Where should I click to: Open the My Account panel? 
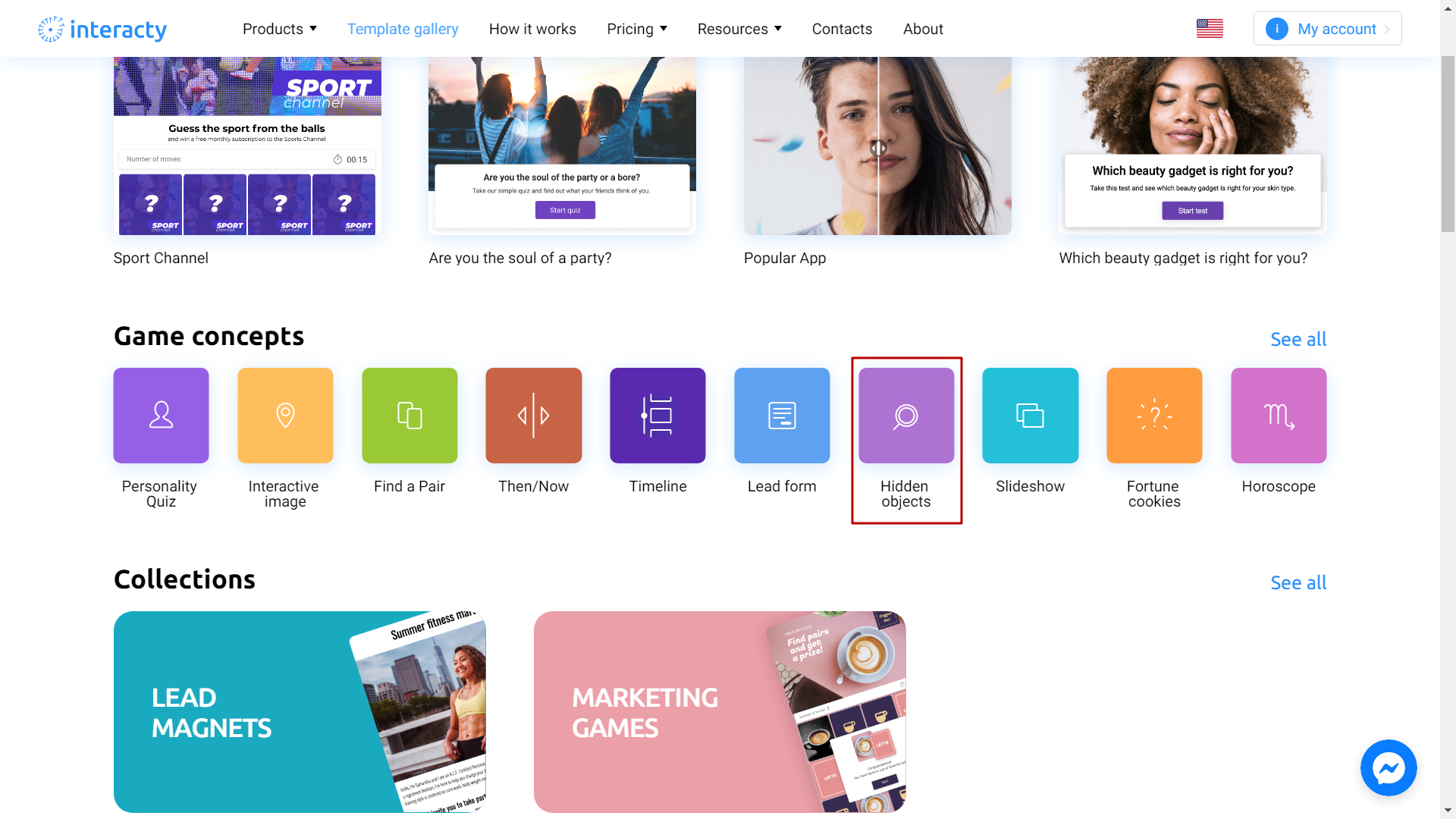tap(1325, 28)
